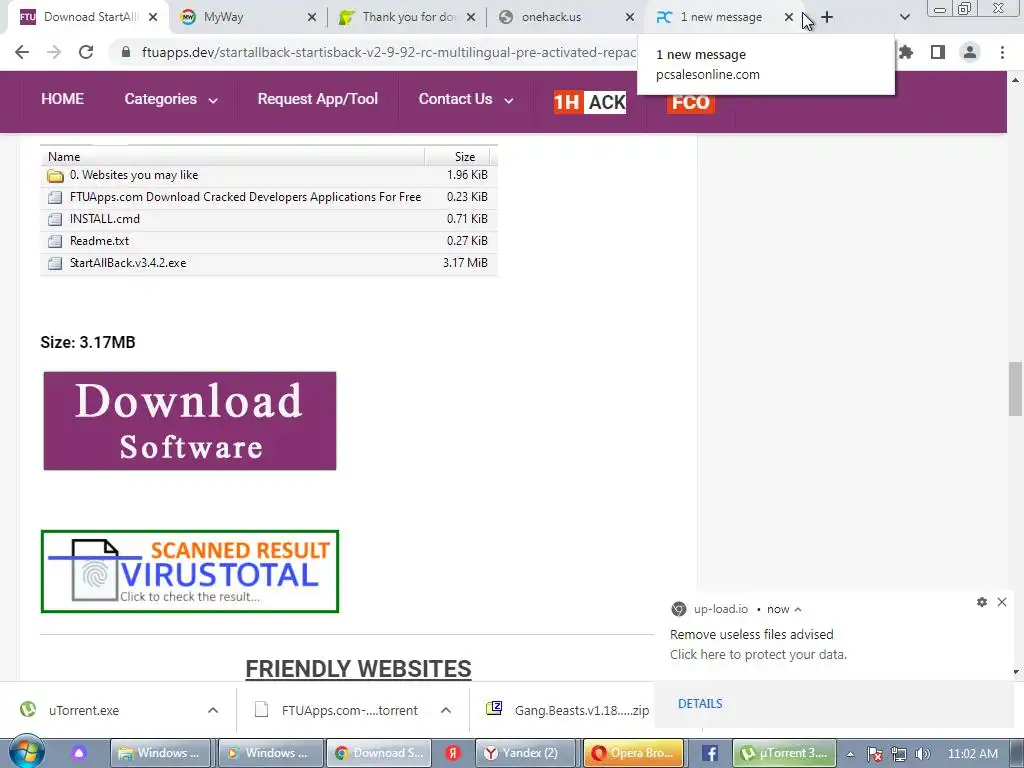Open a new tab with plus button

tap(827, 17)
